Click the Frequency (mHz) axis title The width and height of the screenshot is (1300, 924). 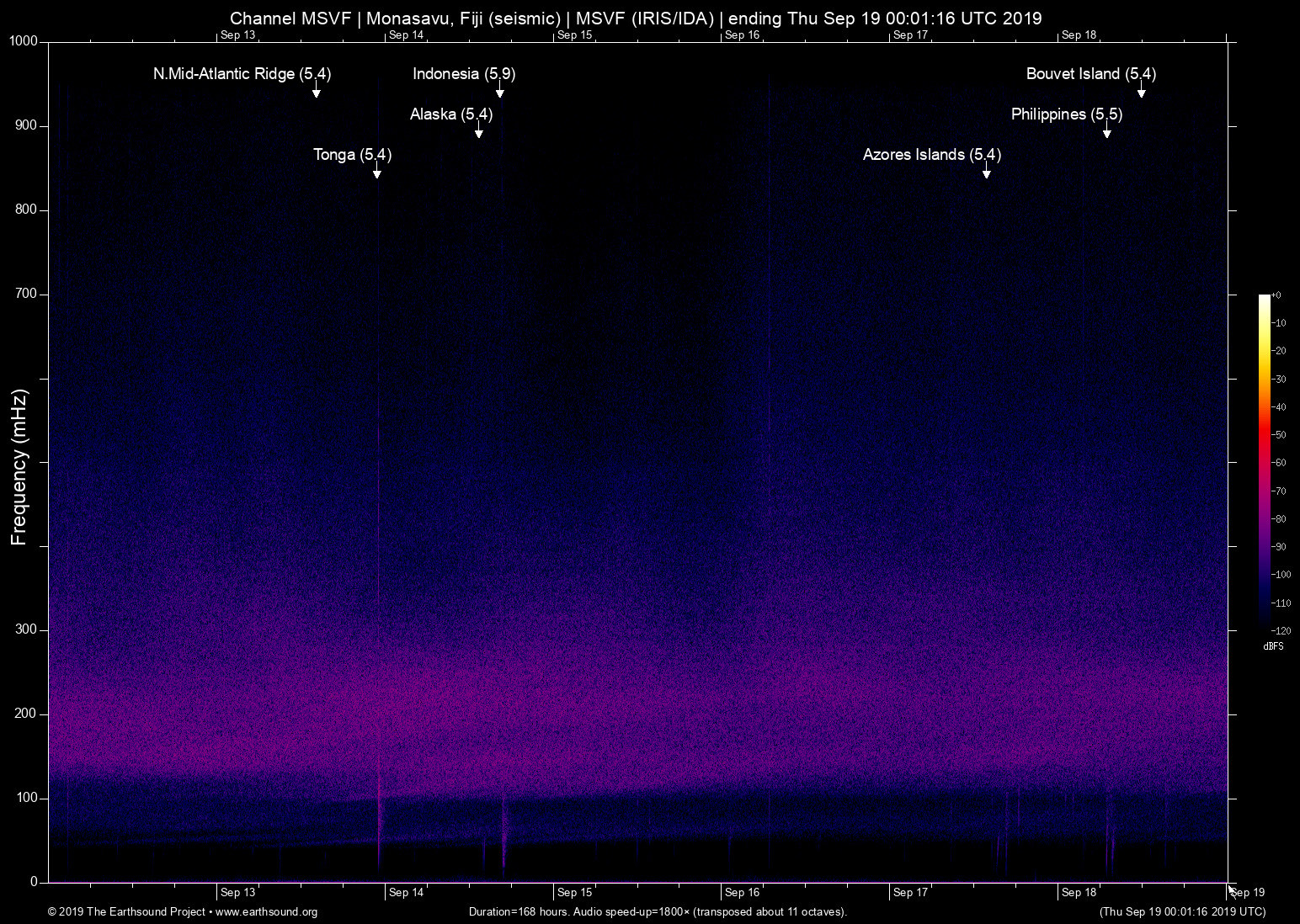point(19,467)
